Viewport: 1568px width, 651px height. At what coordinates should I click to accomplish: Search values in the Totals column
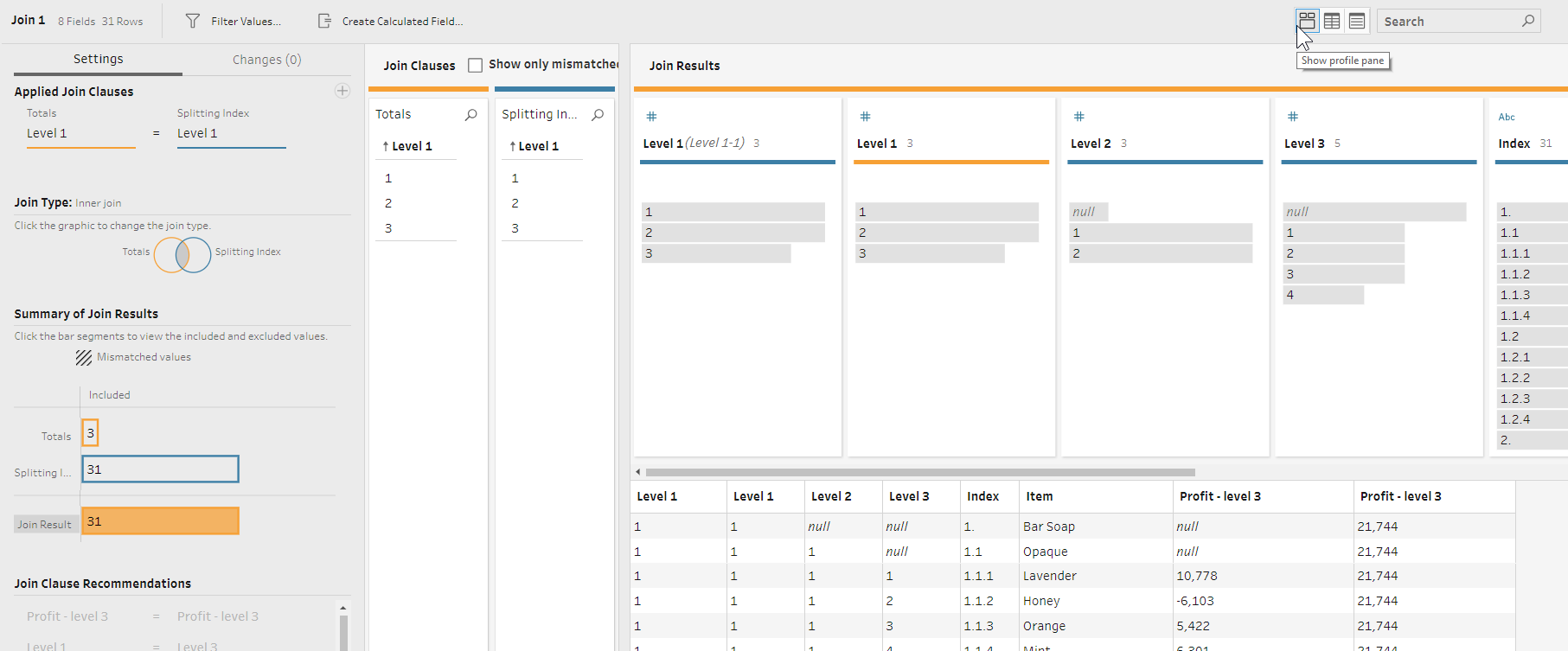pos(471,114)
